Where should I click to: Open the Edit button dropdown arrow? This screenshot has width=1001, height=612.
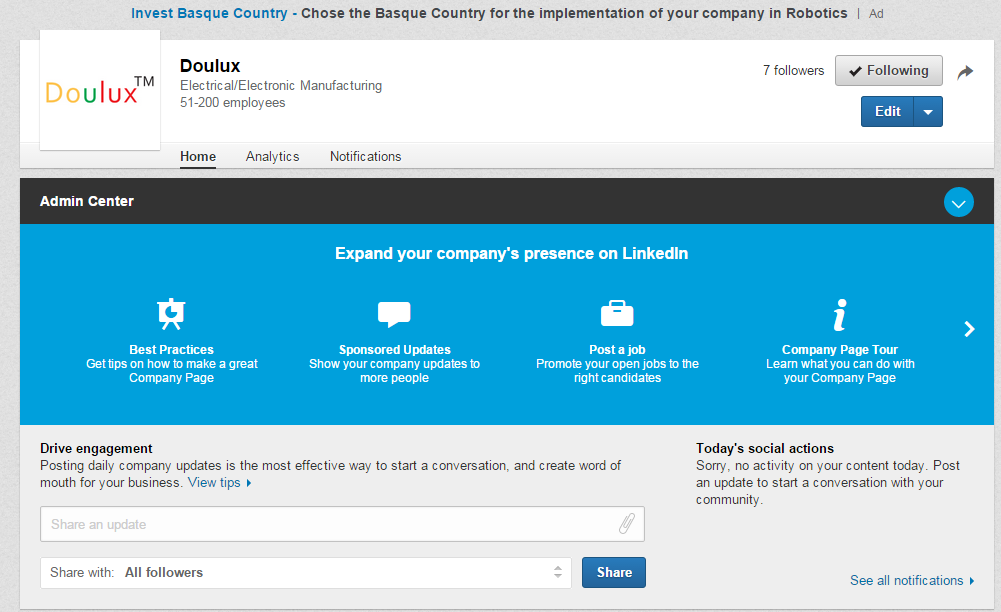click(x=928, y=112)
